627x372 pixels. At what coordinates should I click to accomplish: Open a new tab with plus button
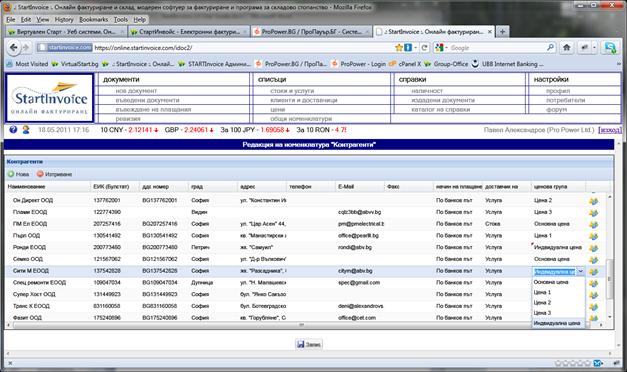[x=502, y=32]
